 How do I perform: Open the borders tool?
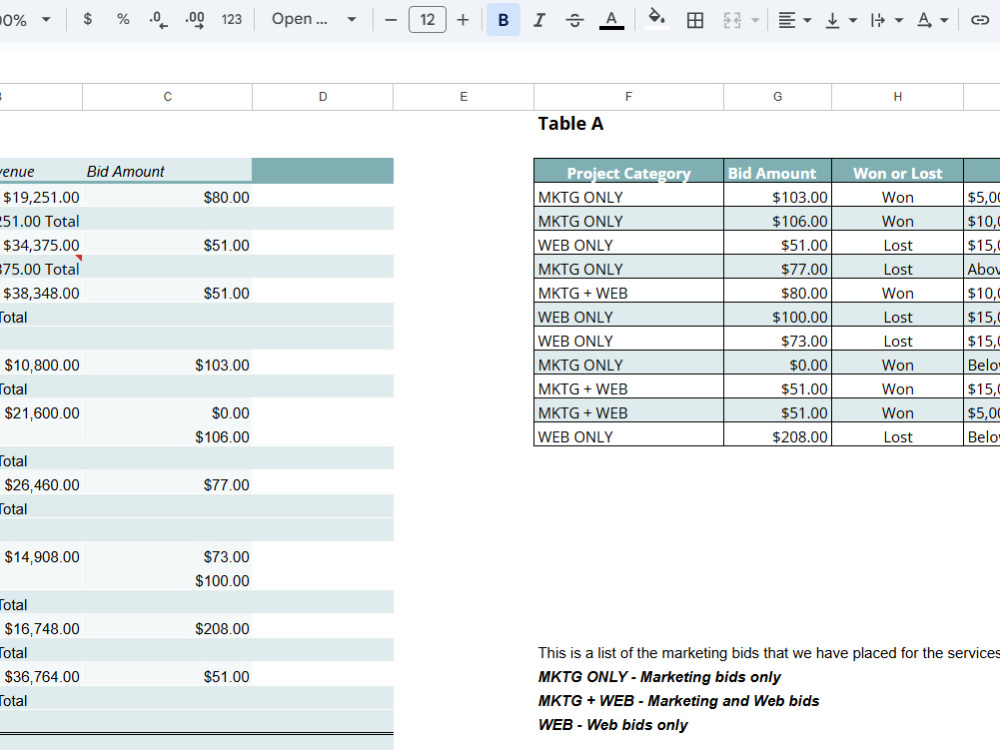tap(695, 20)
